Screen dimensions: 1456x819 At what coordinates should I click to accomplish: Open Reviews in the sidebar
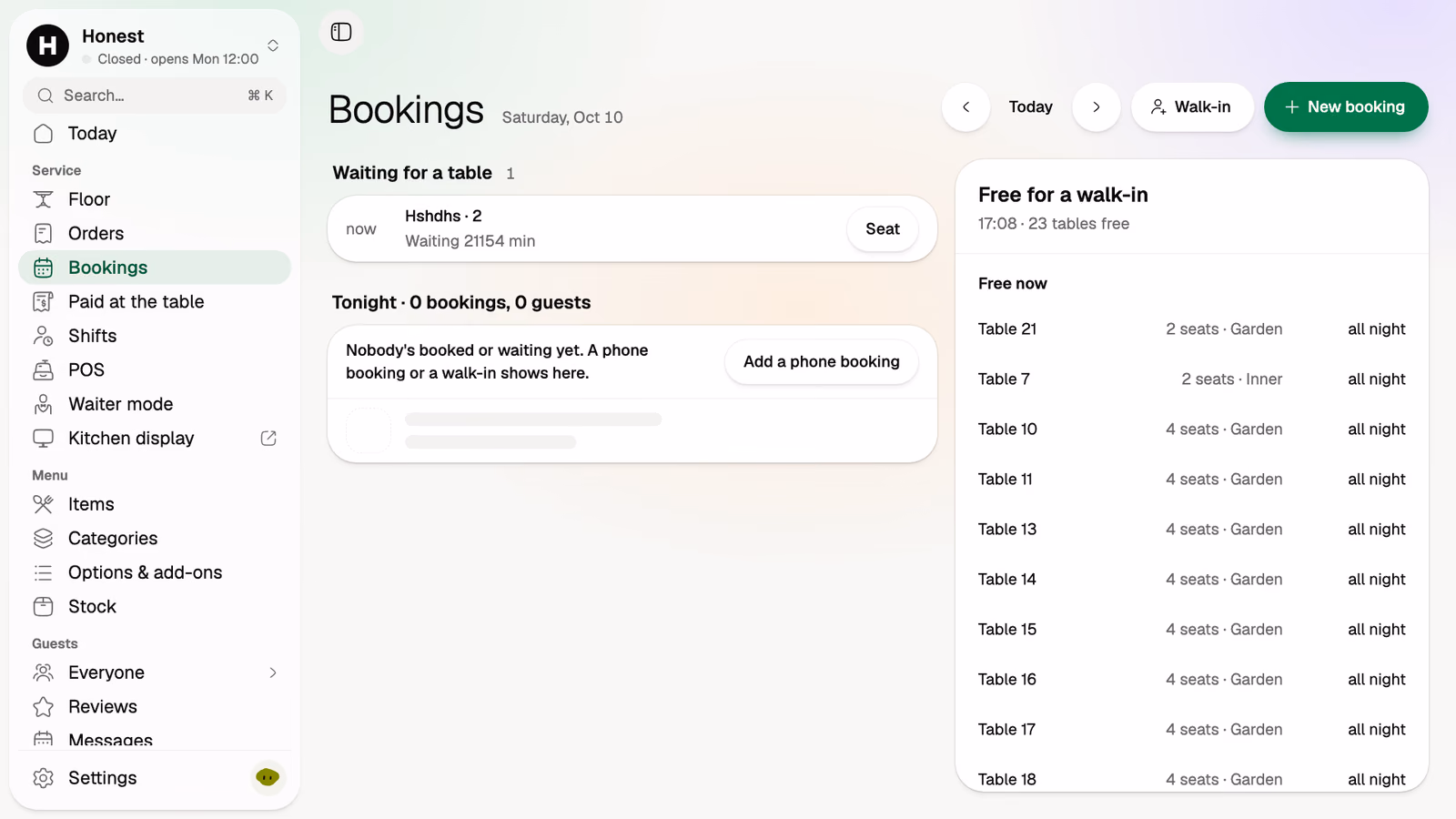(155, 707)
